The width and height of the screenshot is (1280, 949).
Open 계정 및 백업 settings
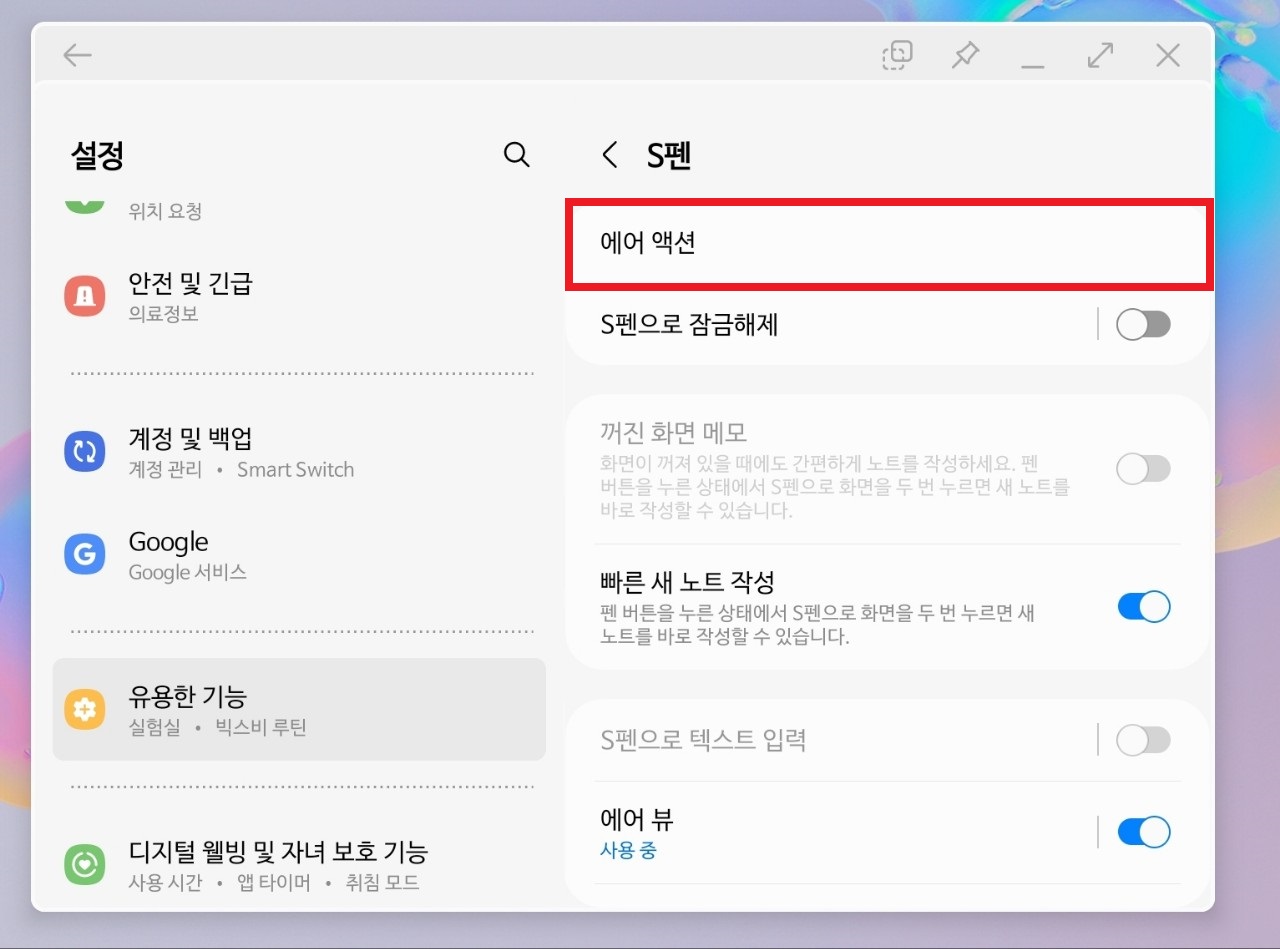point(299,452)
